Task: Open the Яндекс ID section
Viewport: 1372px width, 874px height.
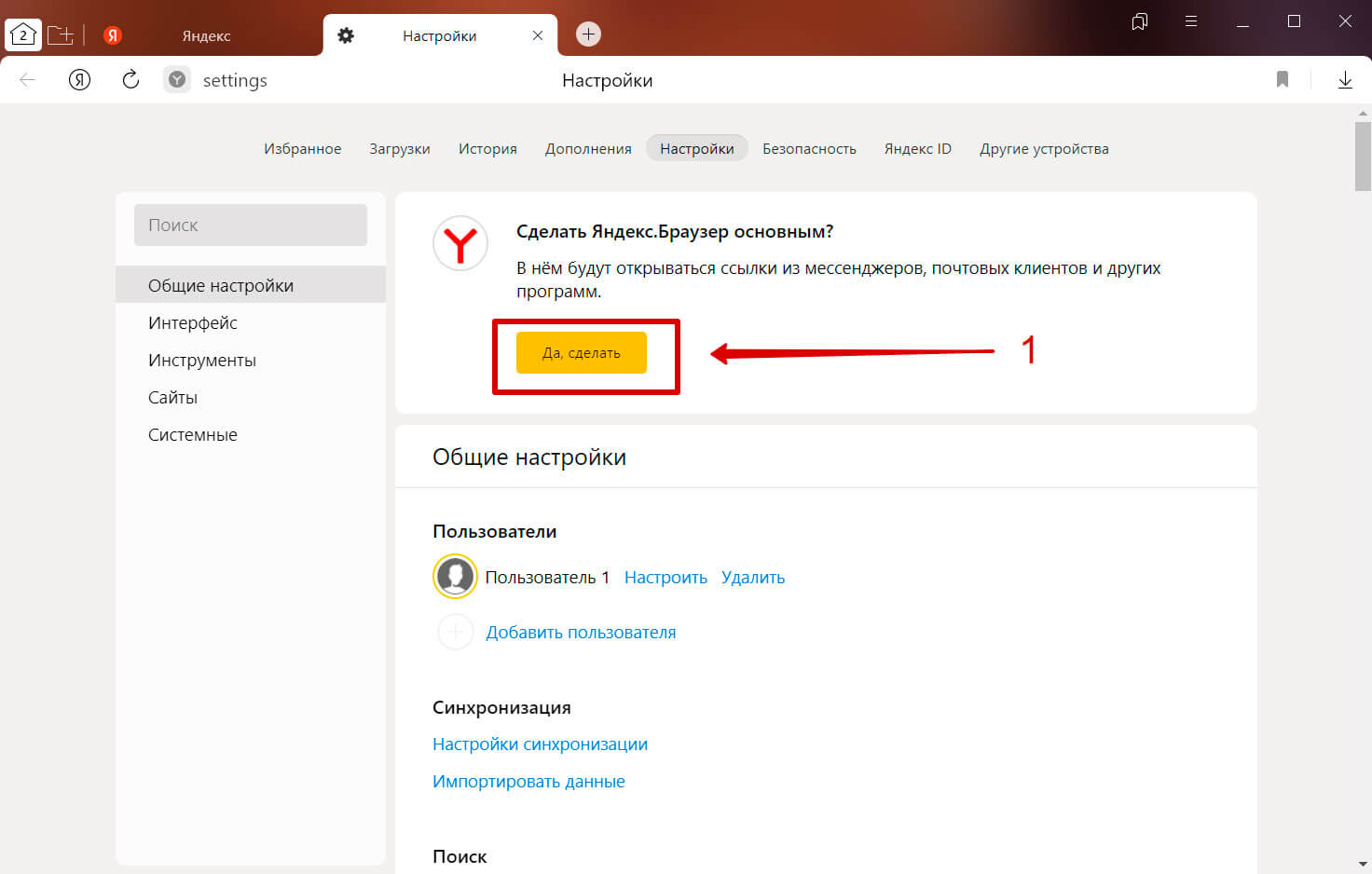Action: (918, 148)
